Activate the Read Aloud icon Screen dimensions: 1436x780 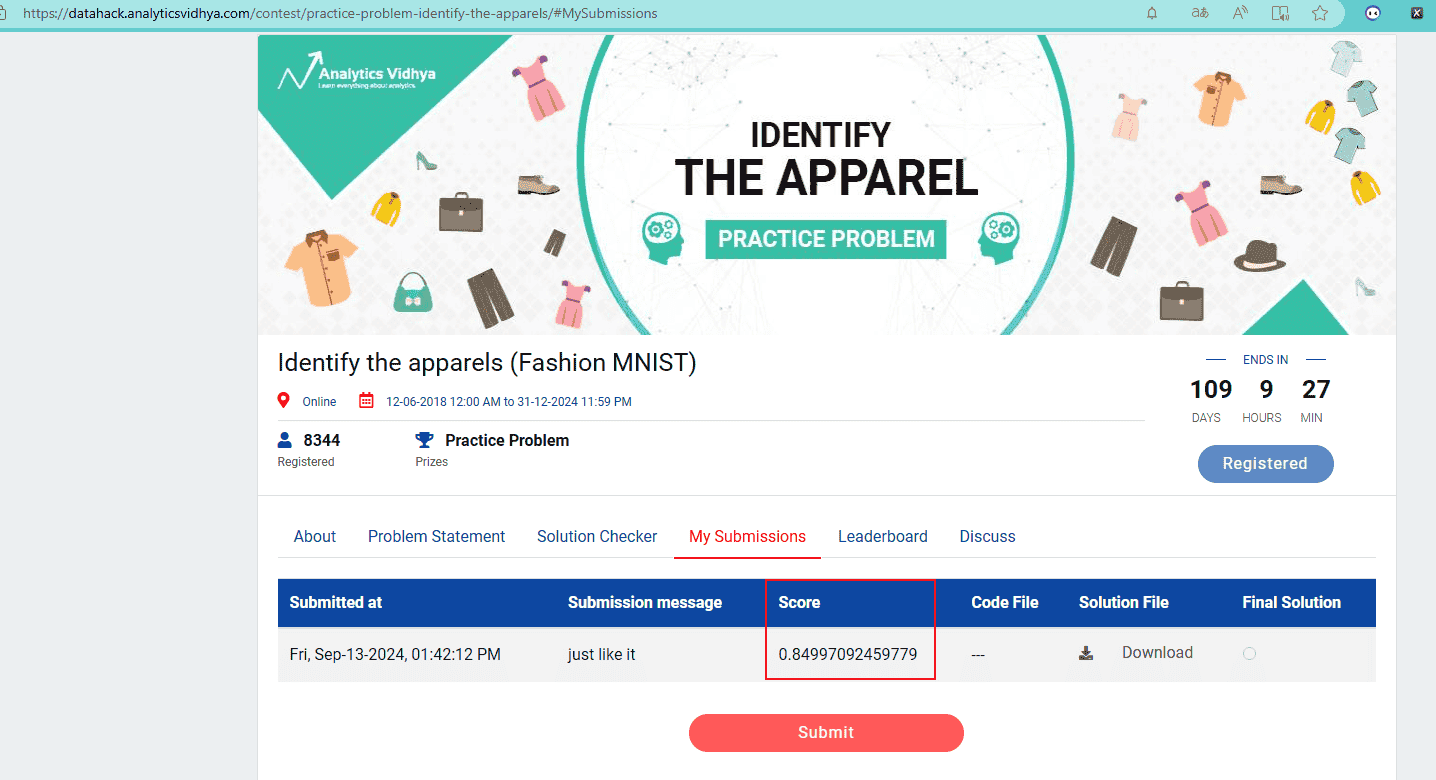click(1240, 13)
